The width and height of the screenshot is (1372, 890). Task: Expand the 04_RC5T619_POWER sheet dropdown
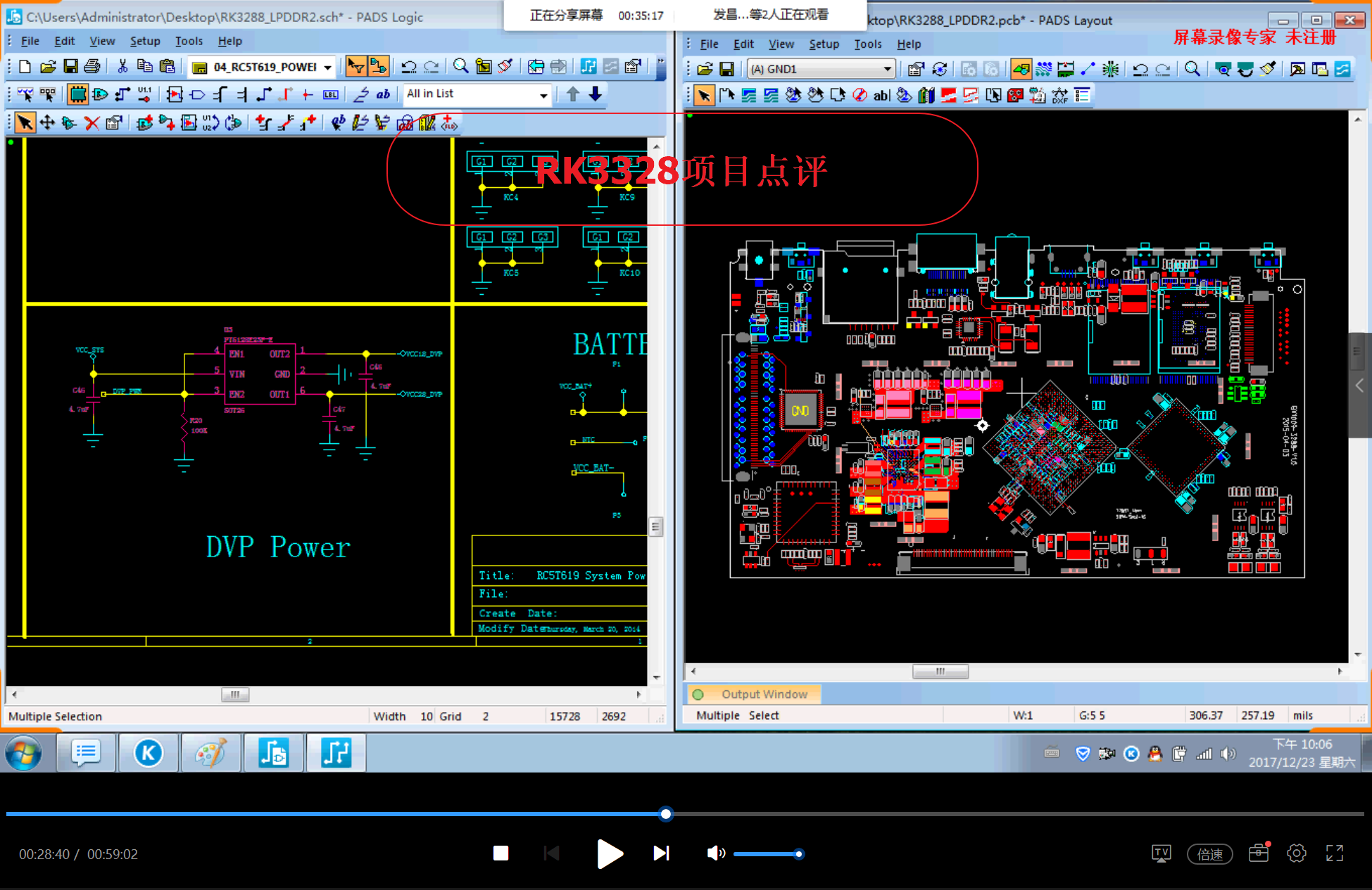coord(327,68)
